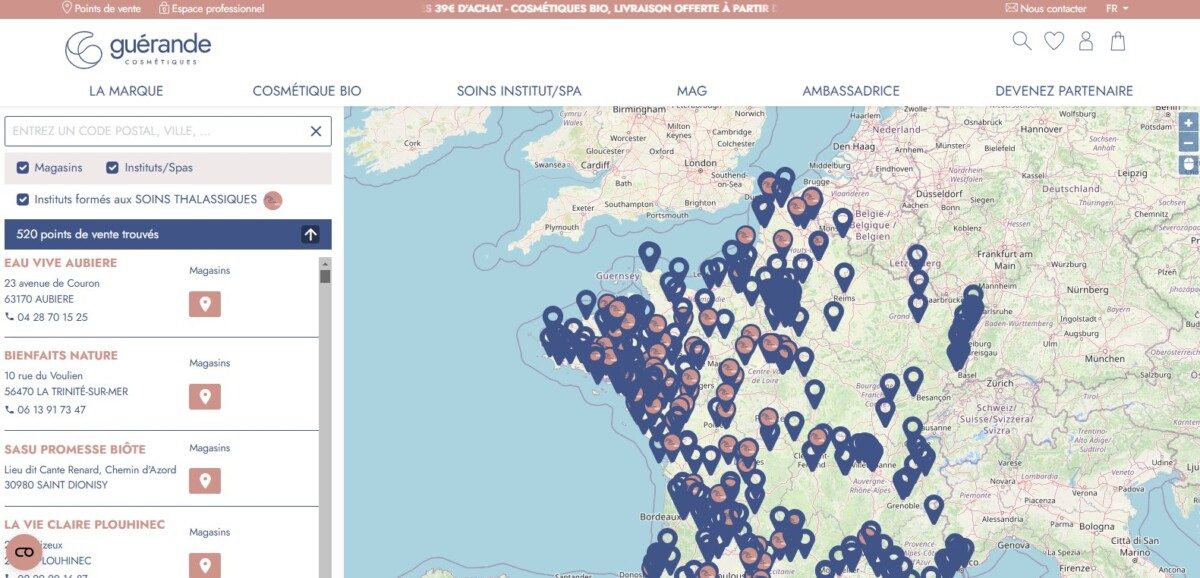The image size is (1200, 578).
Task: Zoom in the map with plus button
Action: [x=1188, y=123]
